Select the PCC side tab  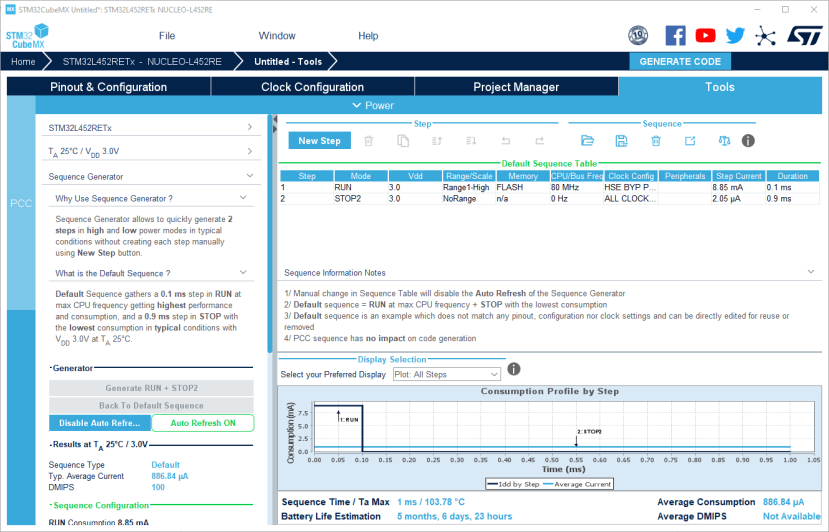21,203
